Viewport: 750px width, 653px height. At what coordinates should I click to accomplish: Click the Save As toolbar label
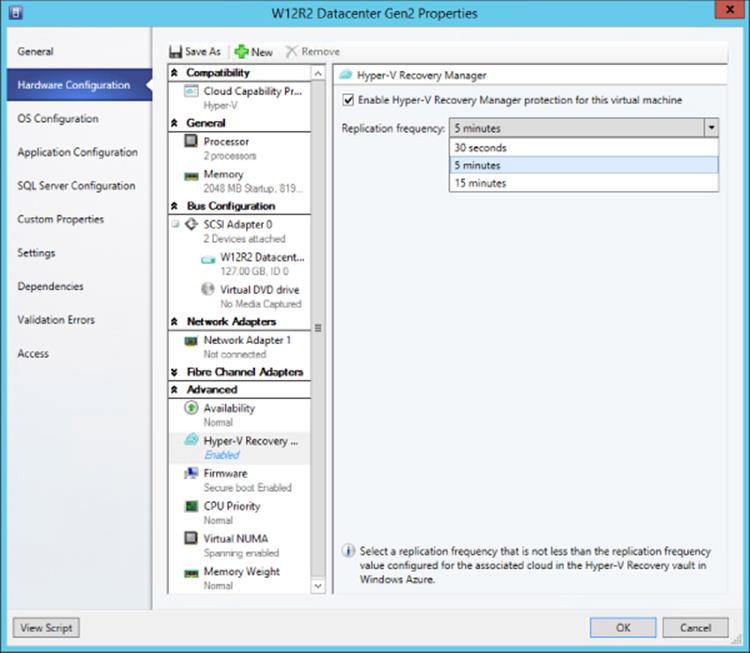(x=203, y=52)
